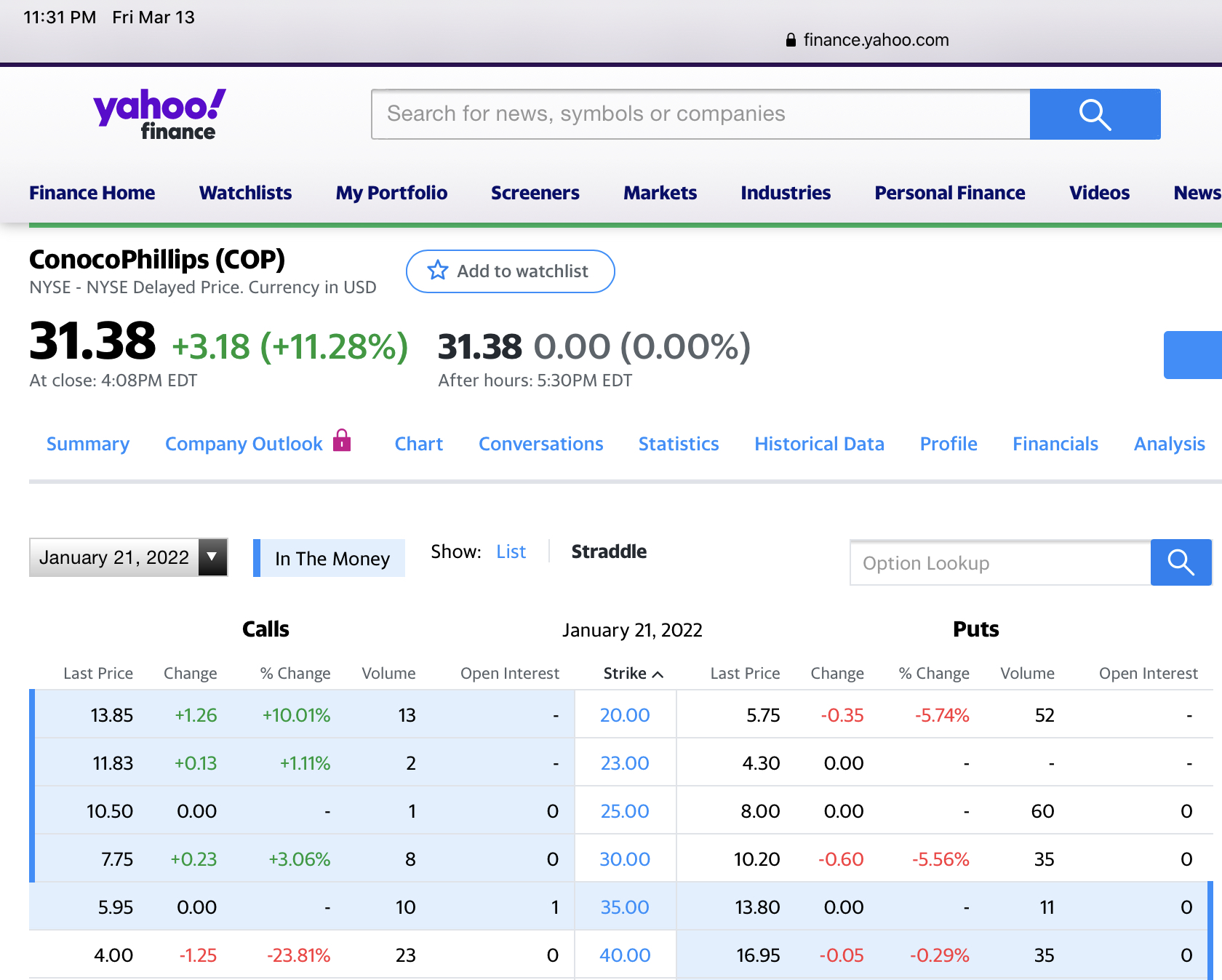
Task: Switch option view to Straddle
Action: coord(608,552)
